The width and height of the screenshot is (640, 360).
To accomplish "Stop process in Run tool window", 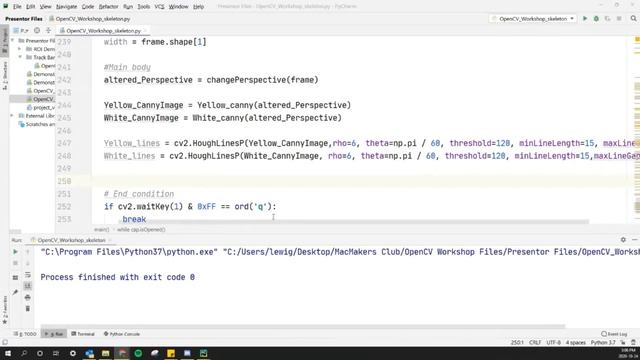I will pyautogui.click(x=16, y=263).
